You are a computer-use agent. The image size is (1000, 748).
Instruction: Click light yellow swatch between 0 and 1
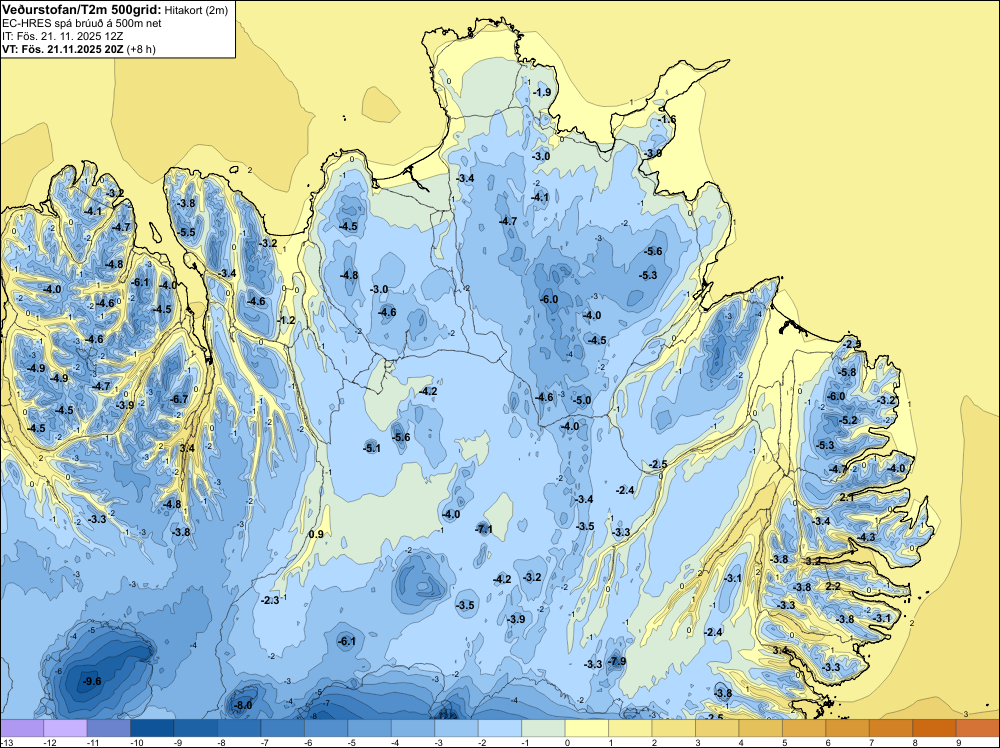587,728
